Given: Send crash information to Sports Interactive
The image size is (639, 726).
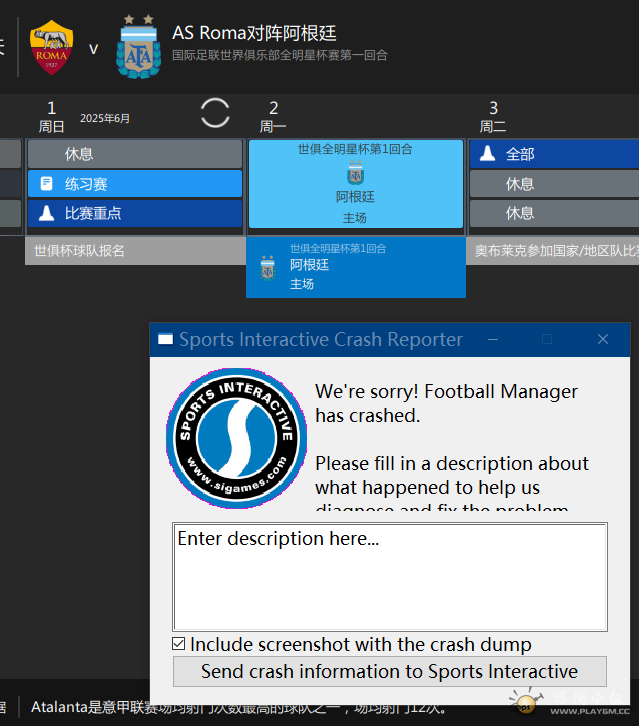Looking at the screenshot, I should click(x=389, y=671).
